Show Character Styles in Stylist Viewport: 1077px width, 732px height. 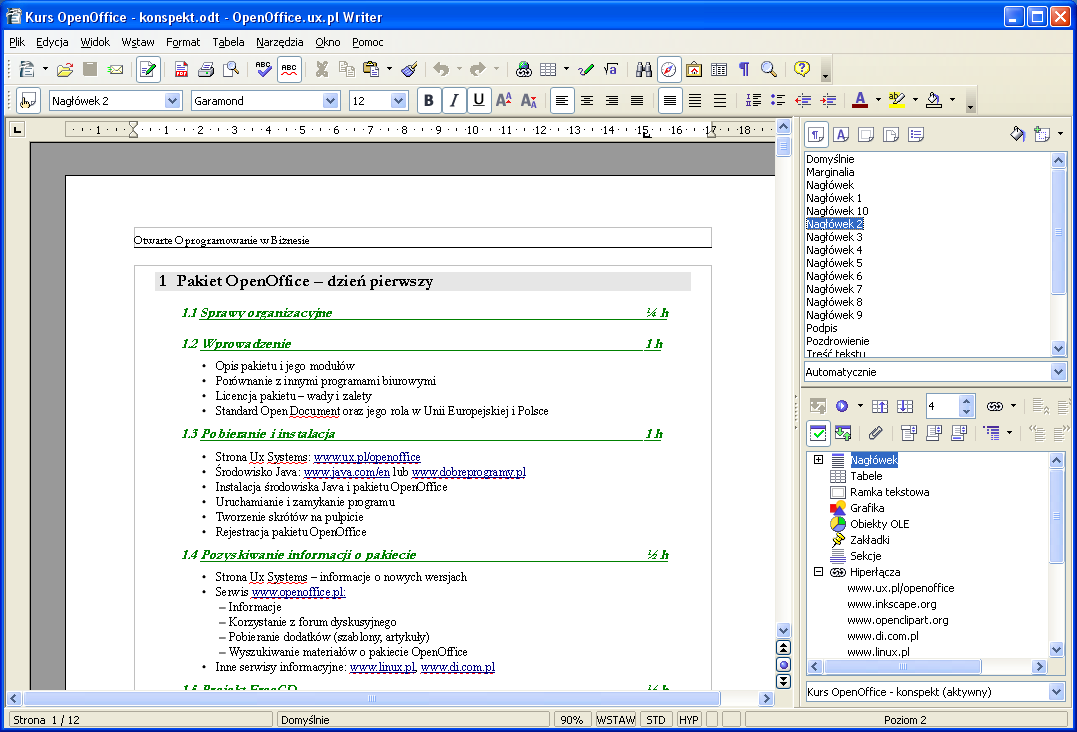pyautogui.click(x=841, y=135)
